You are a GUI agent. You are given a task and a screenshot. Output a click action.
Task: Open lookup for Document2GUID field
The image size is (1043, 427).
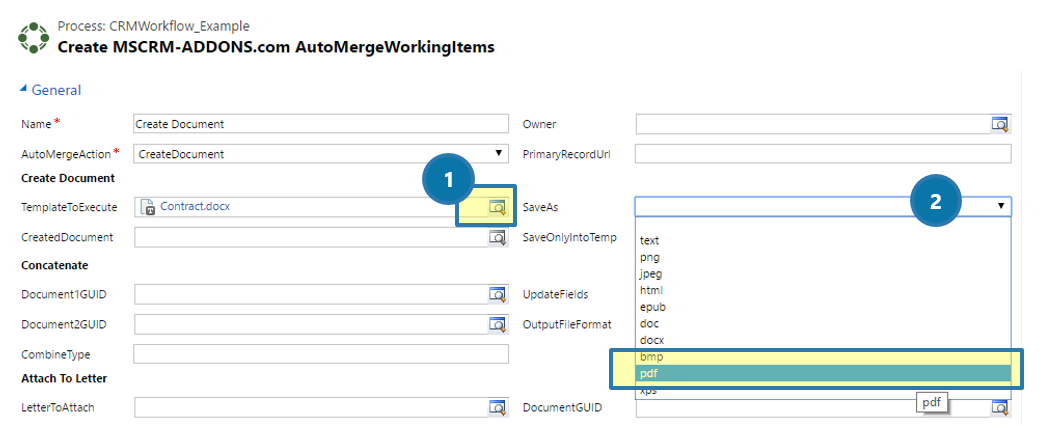coord(498,324)
